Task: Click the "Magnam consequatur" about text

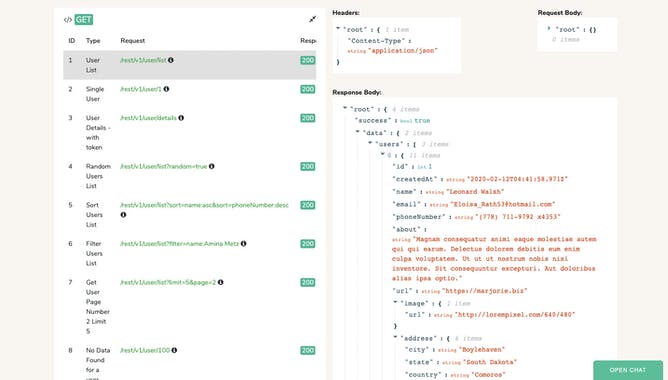Action: point(494,259)
